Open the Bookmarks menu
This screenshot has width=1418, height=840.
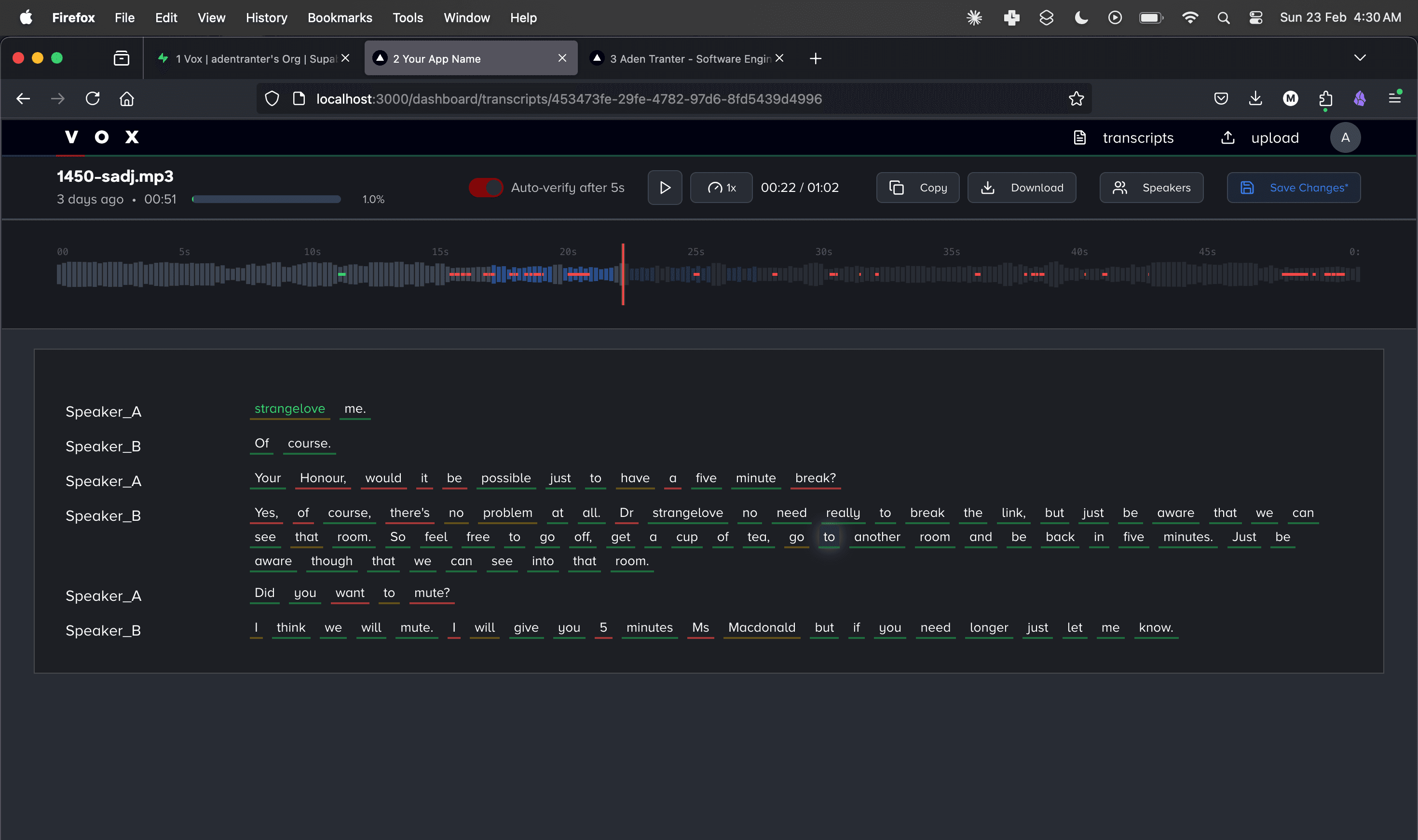(340, 18)
